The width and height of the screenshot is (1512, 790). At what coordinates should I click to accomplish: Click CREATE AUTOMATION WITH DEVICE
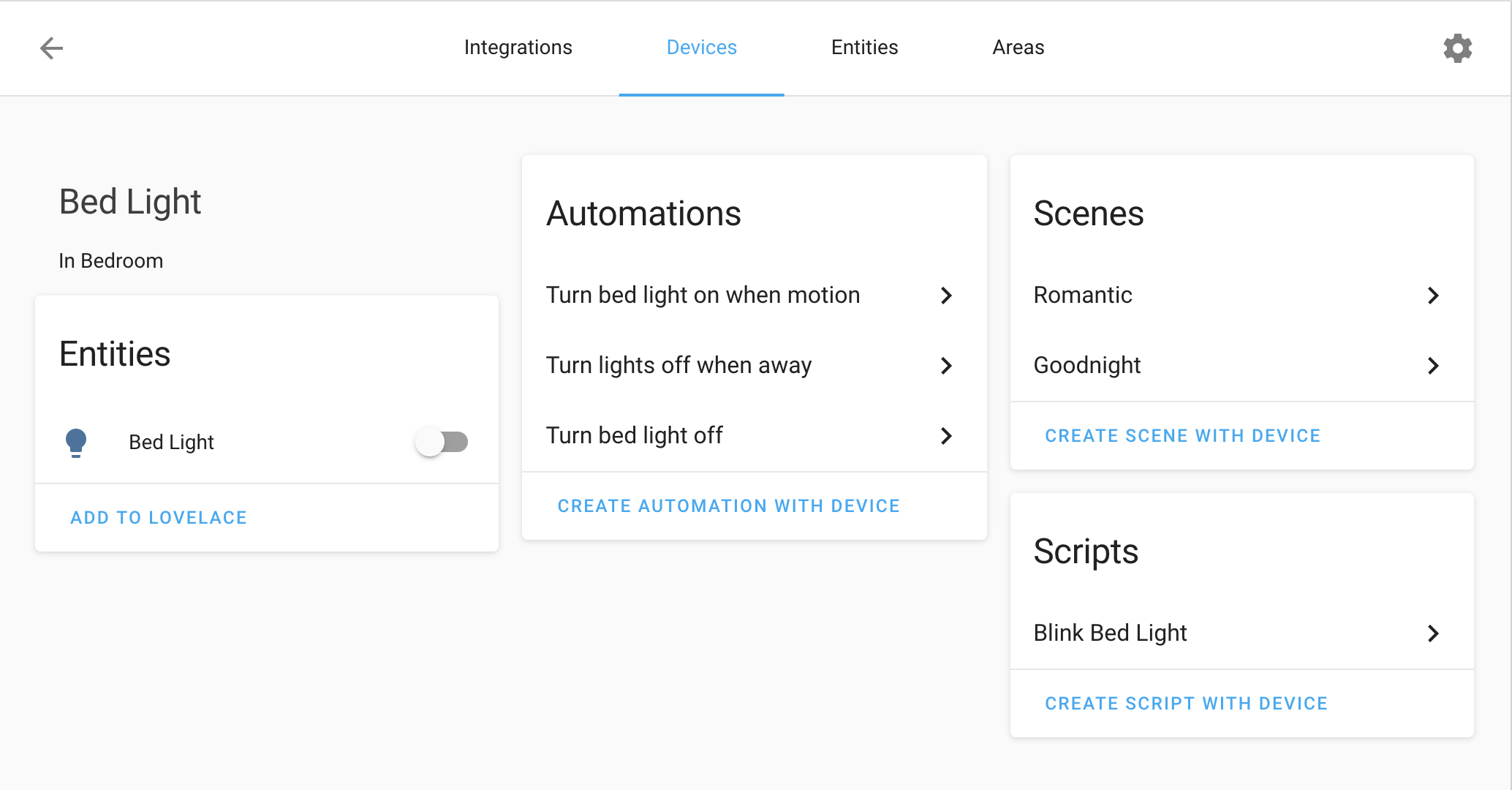point(729,505)
